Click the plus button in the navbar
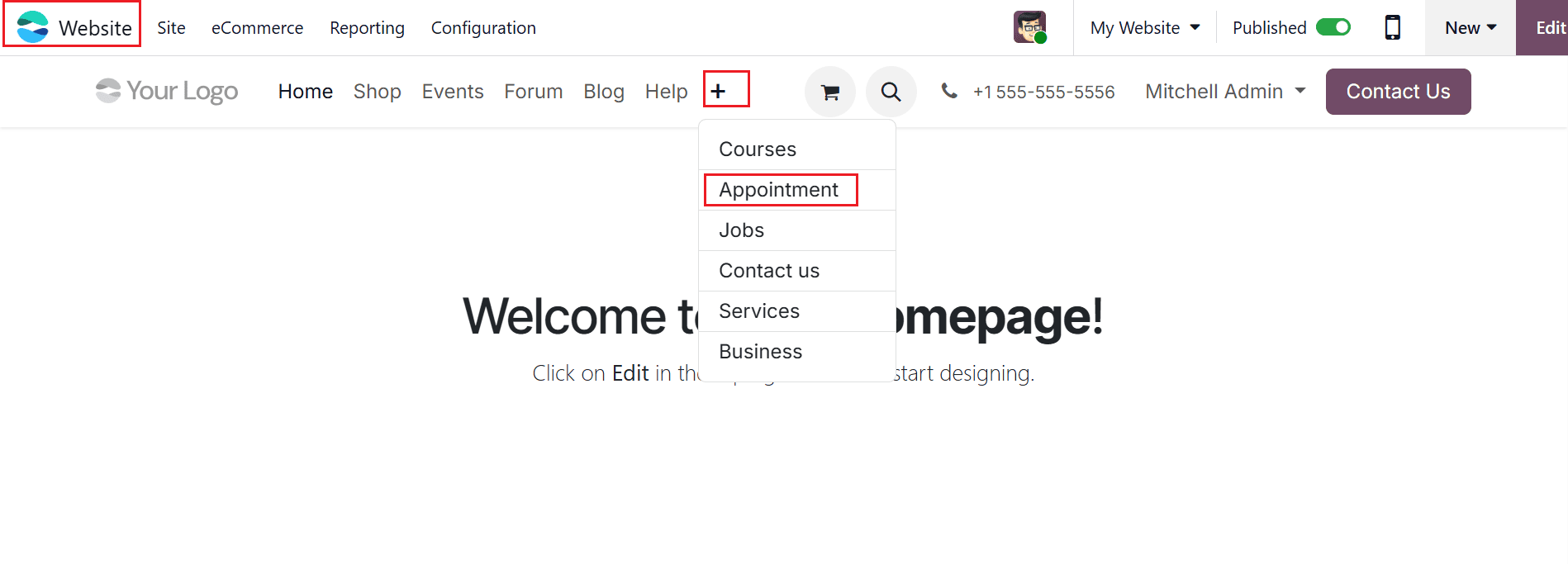 720,89
